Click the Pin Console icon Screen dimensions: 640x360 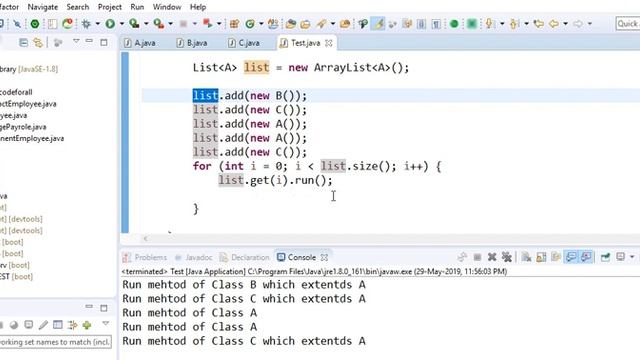coord(606,257)
